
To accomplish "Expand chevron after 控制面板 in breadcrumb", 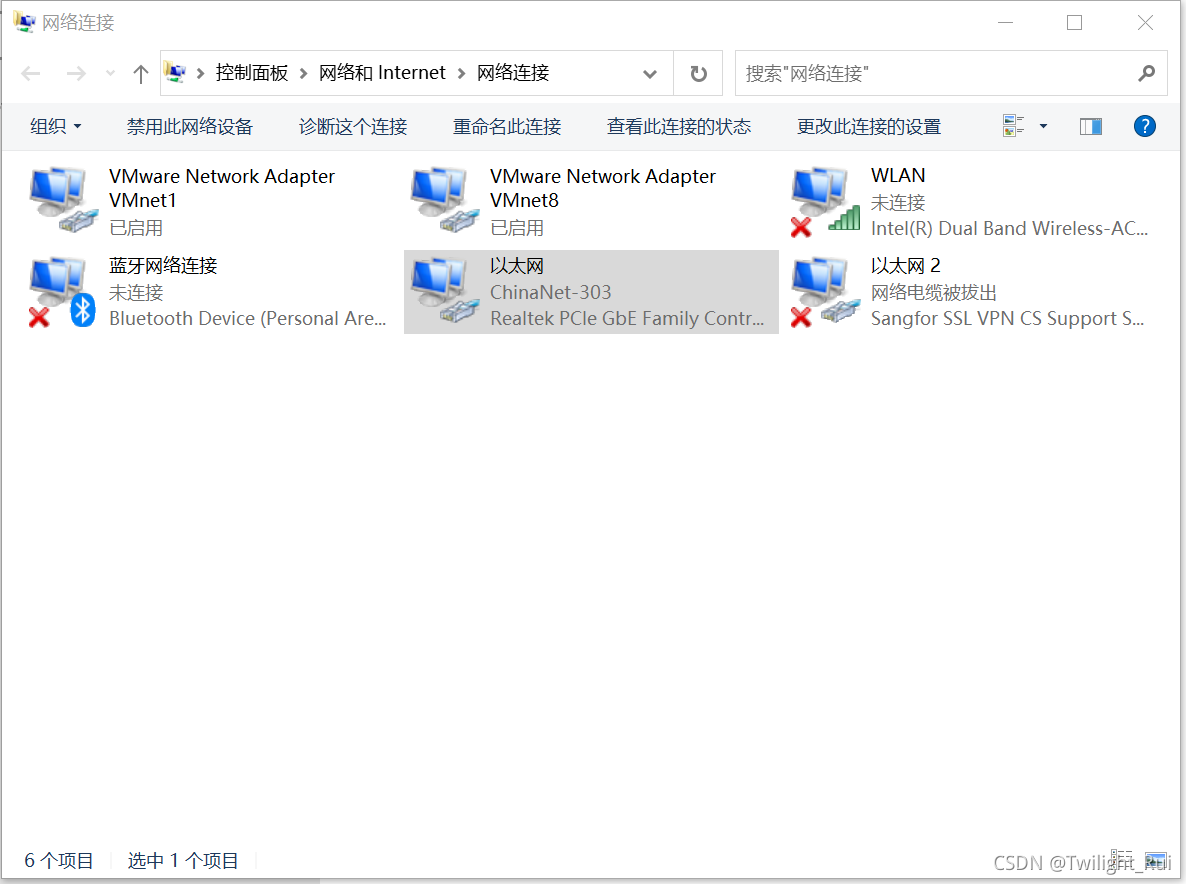I will click(x=303, y=73).
